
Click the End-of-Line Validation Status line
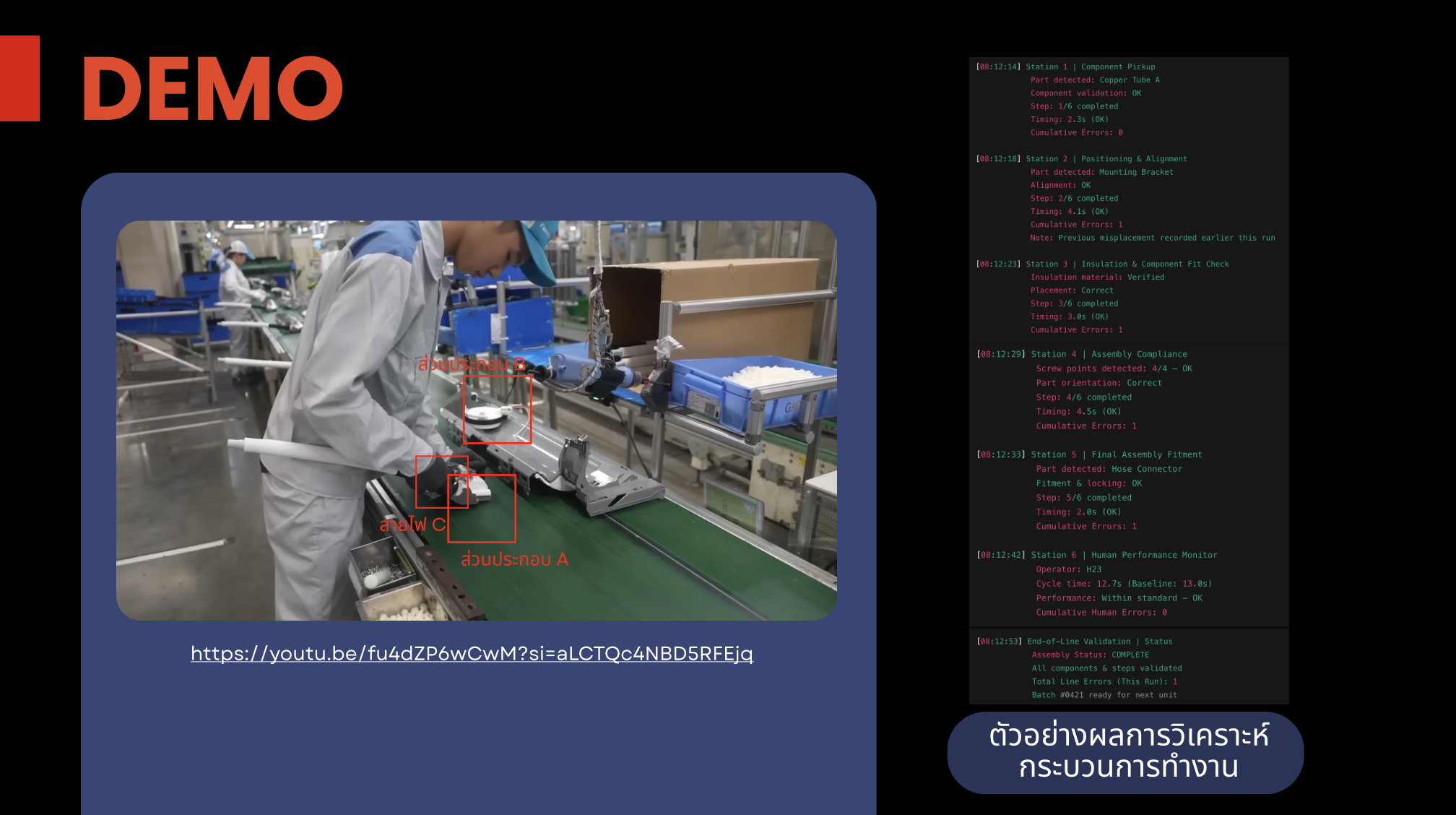tap(1074, 642)
